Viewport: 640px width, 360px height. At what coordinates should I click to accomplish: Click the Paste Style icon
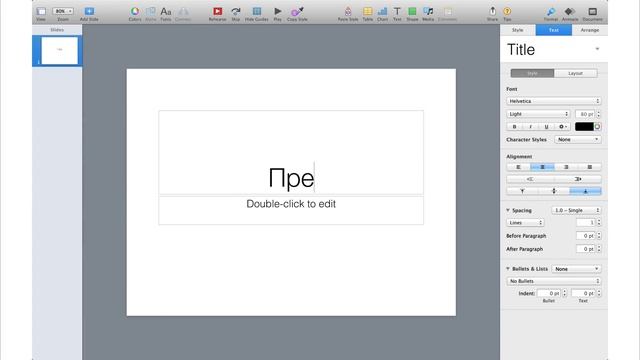[348, 11]
